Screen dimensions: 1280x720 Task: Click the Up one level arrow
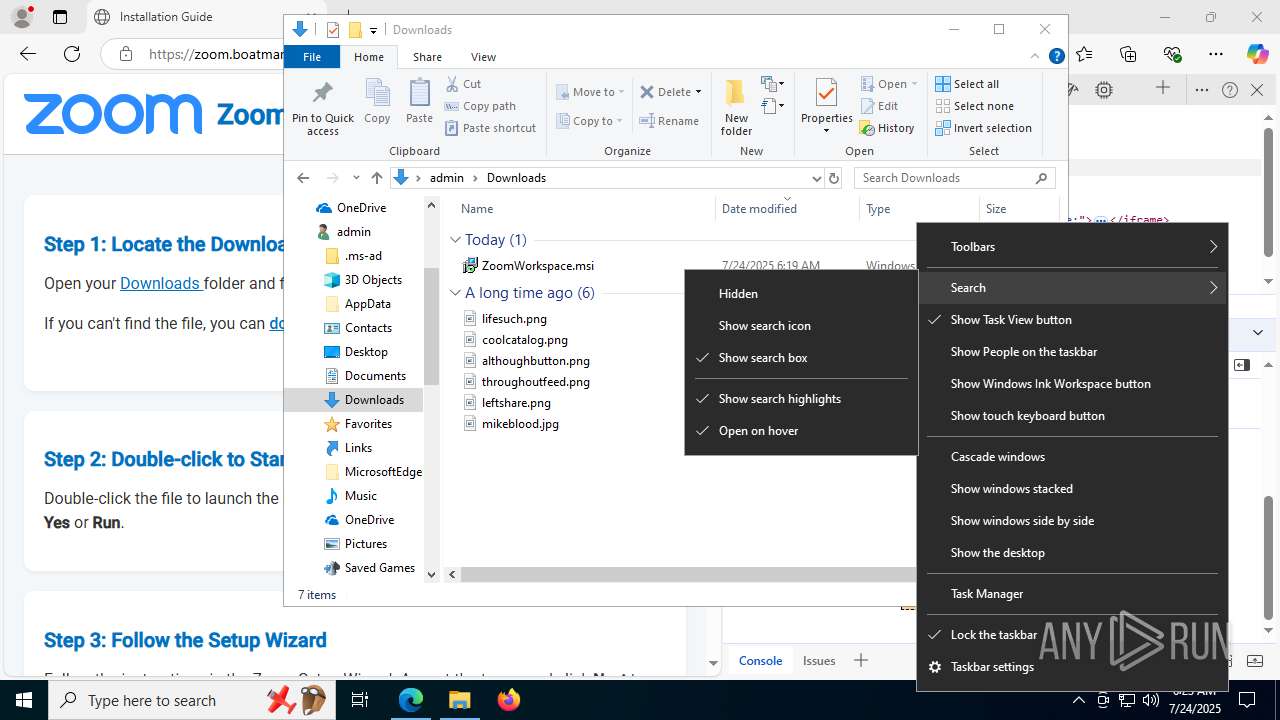click(x=376, y=178)
